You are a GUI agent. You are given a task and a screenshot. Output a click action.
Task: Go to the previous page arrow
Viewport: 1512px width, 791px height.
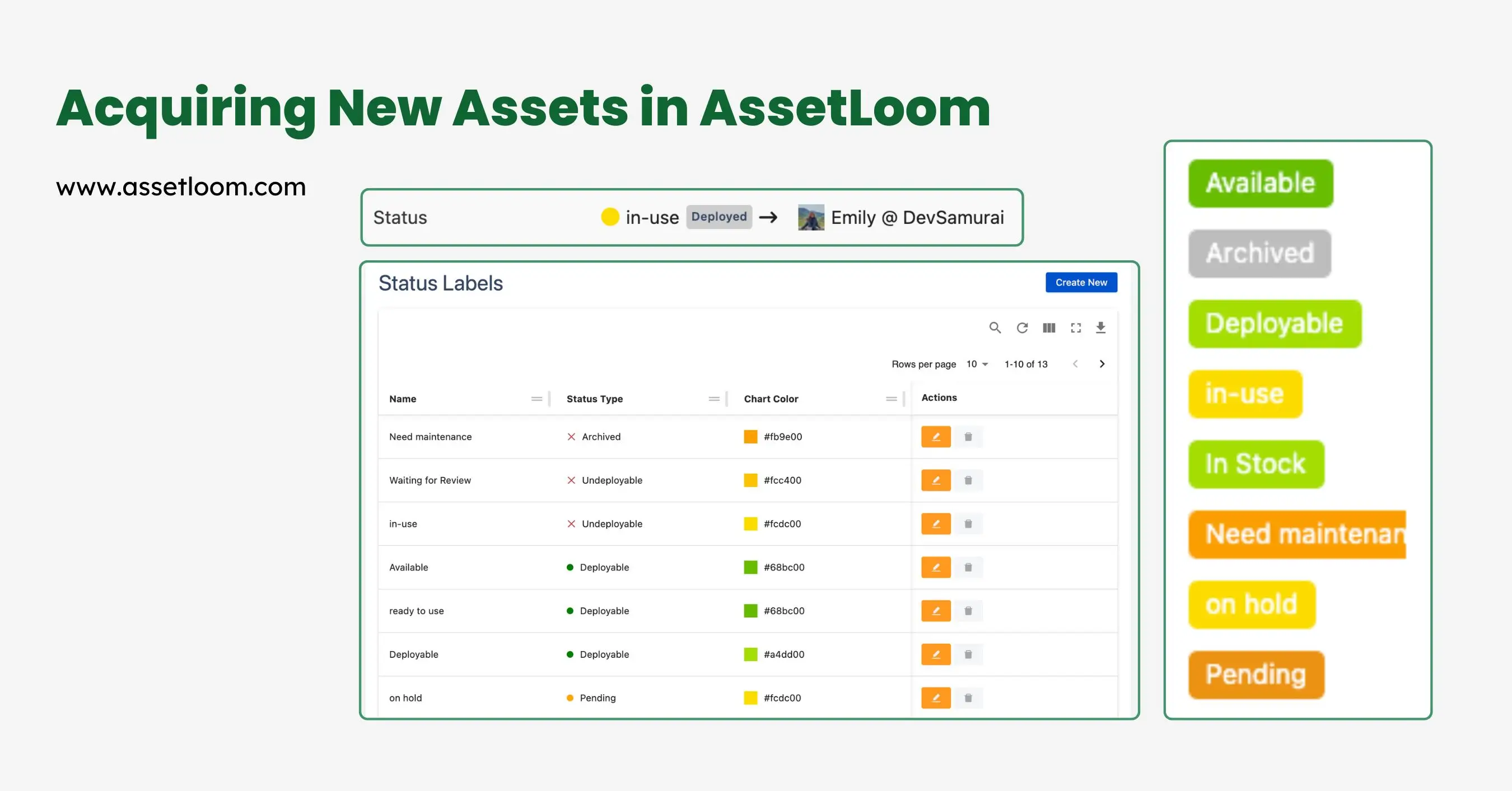coord(1075,364)
